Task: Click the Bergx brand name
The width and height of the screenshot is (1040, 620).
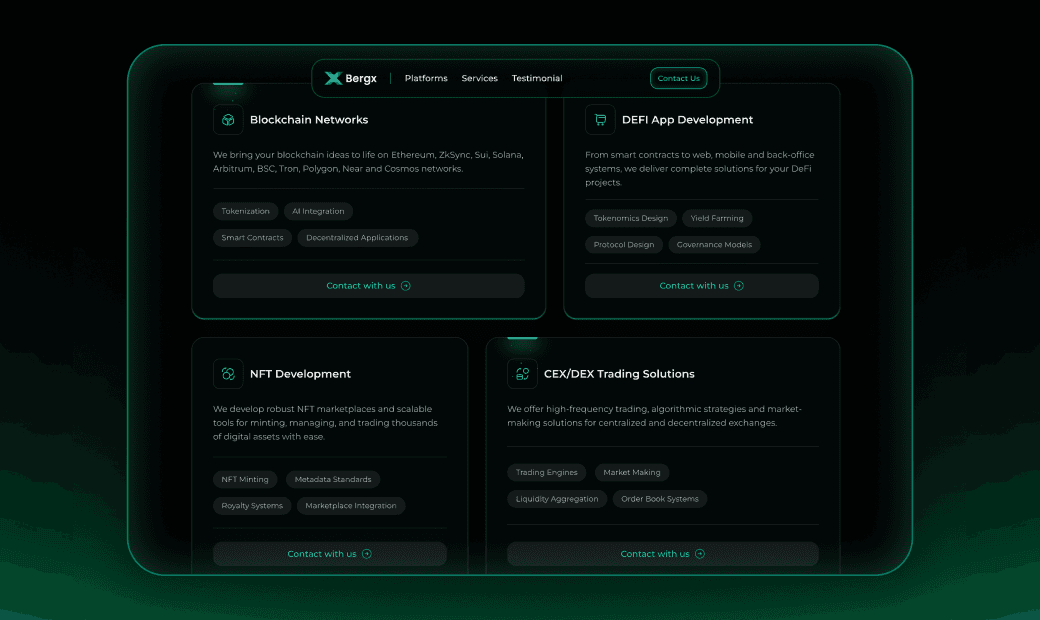Action: coord(361,78)
